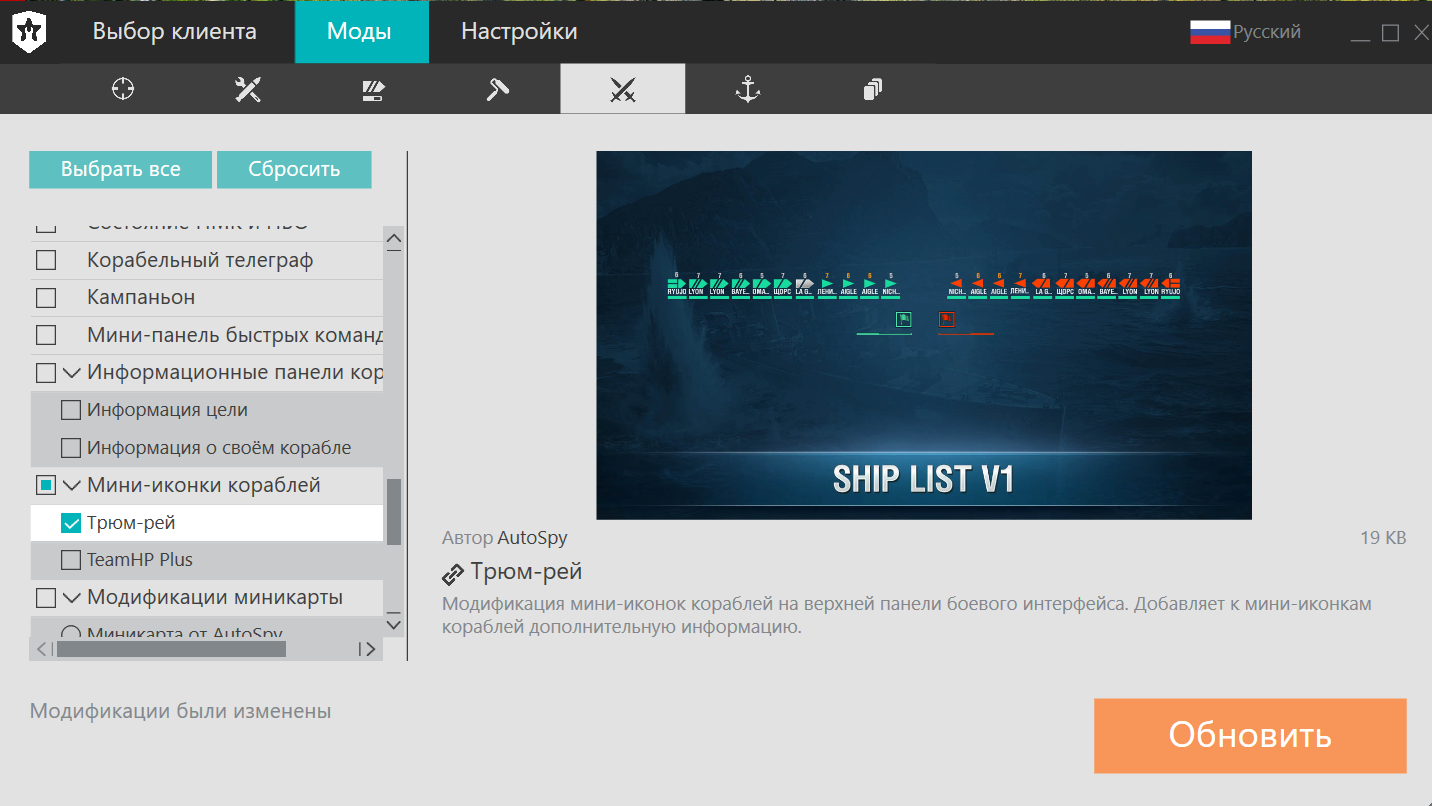Collapse the Информационные панели group

point(71,373)
